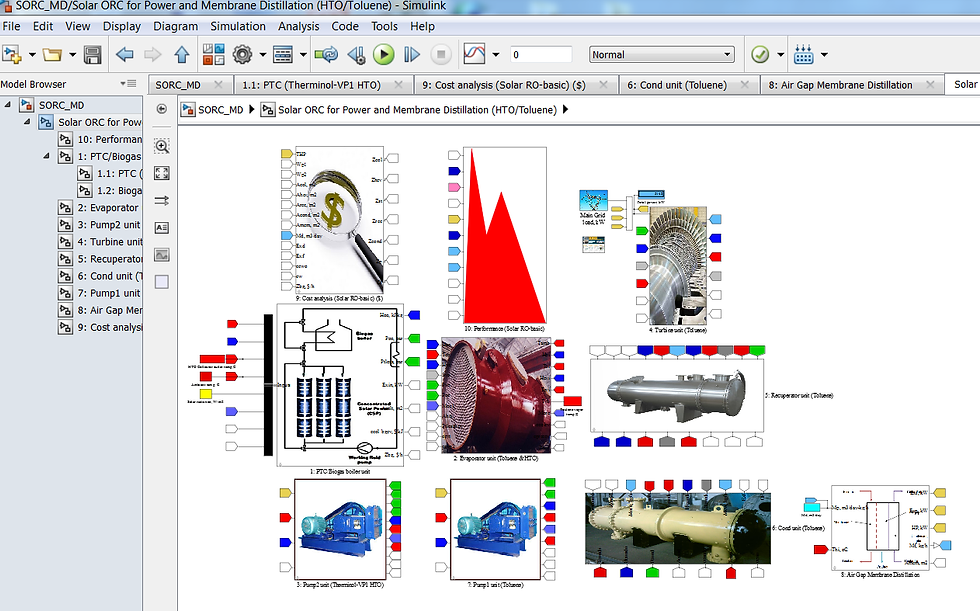
Task: Click the Step Back icon
Action: 357,55
